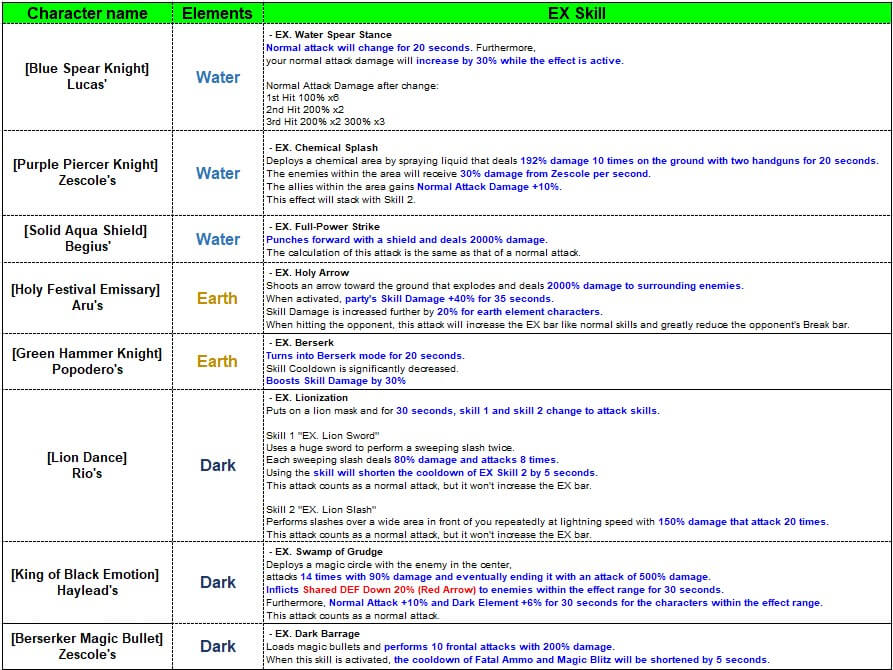Viewport: 893px width, 670px height.
Task: Select the Purple Piercer Knight Zescole's cell
Action: 87,172
